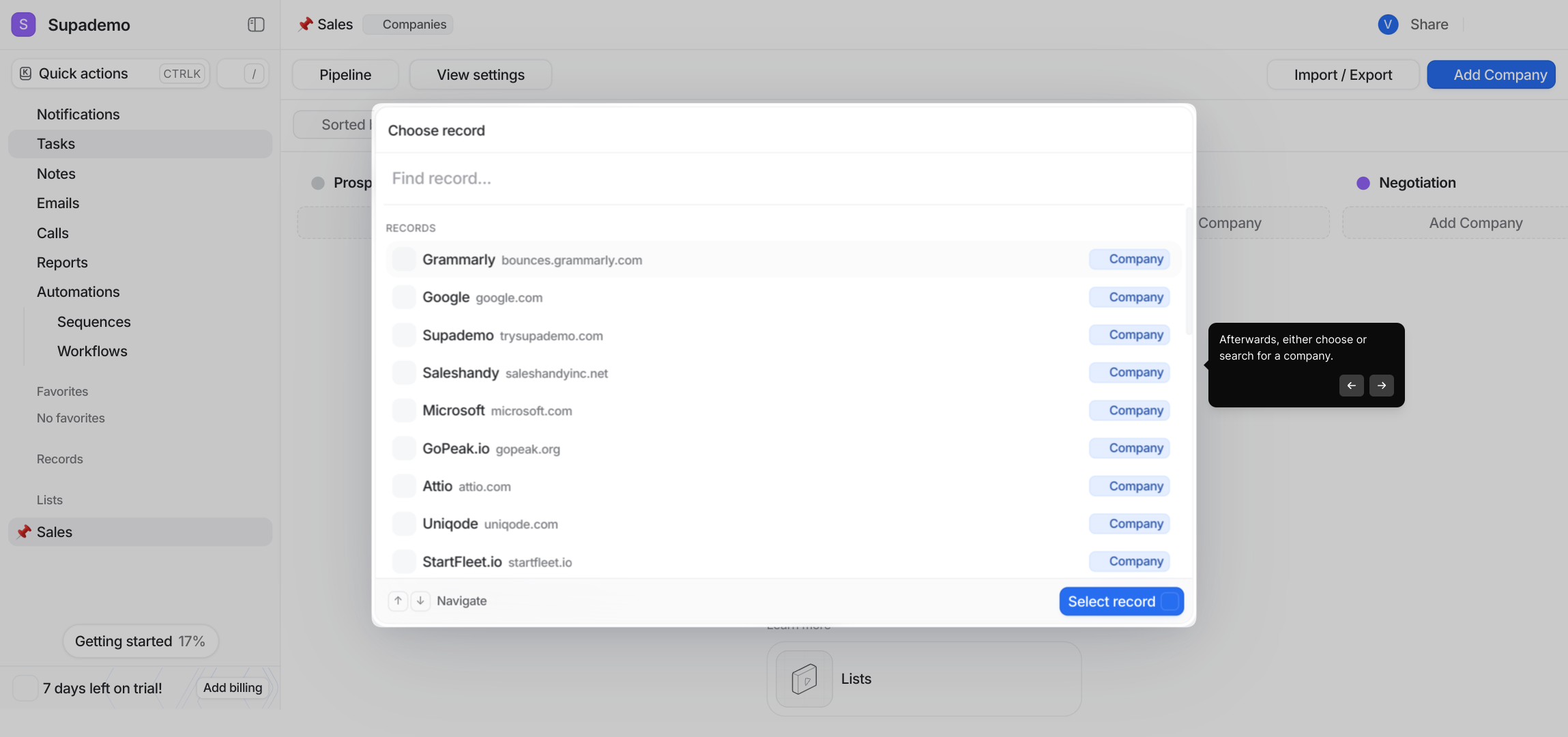Viewport: 1568px width, 737px height.
Task: Click navigate up arrow key icon
Action: 398,601
